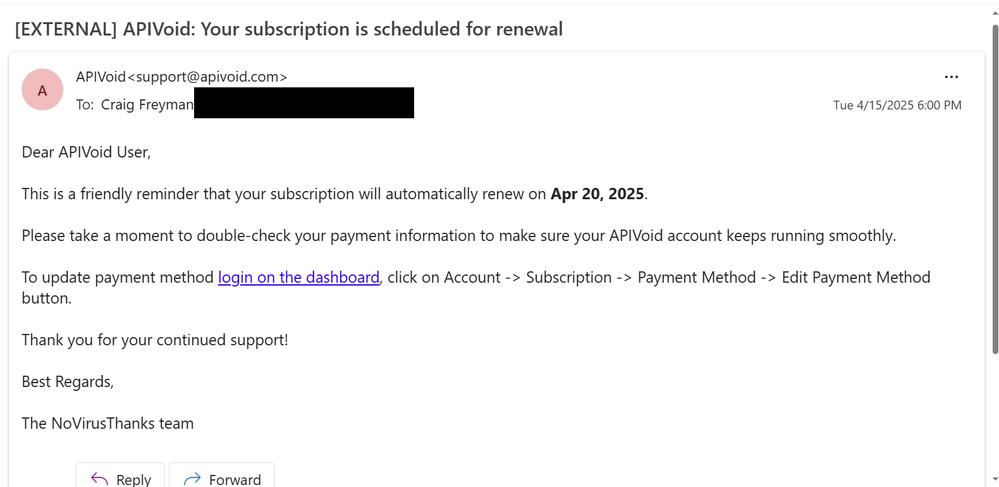
Task: Open the three-dot more actions menu
Action: pos(951,77)
